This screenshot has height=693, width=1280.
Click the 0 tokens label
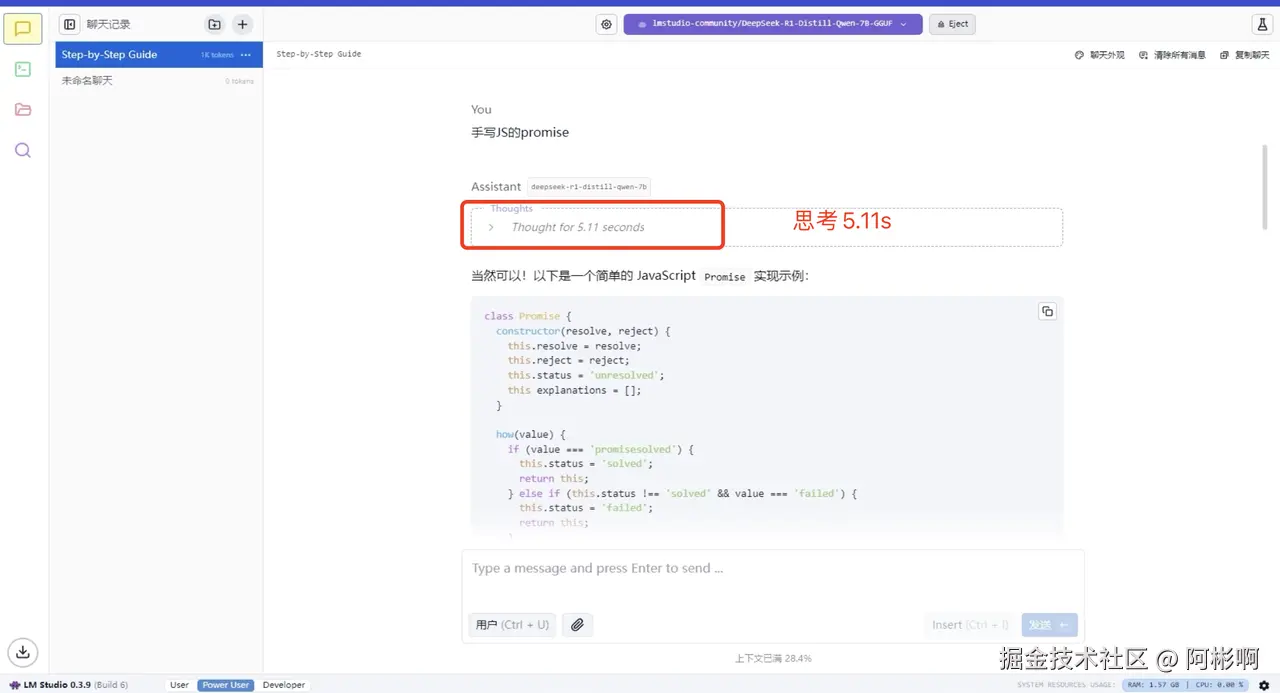click(240, 81)
